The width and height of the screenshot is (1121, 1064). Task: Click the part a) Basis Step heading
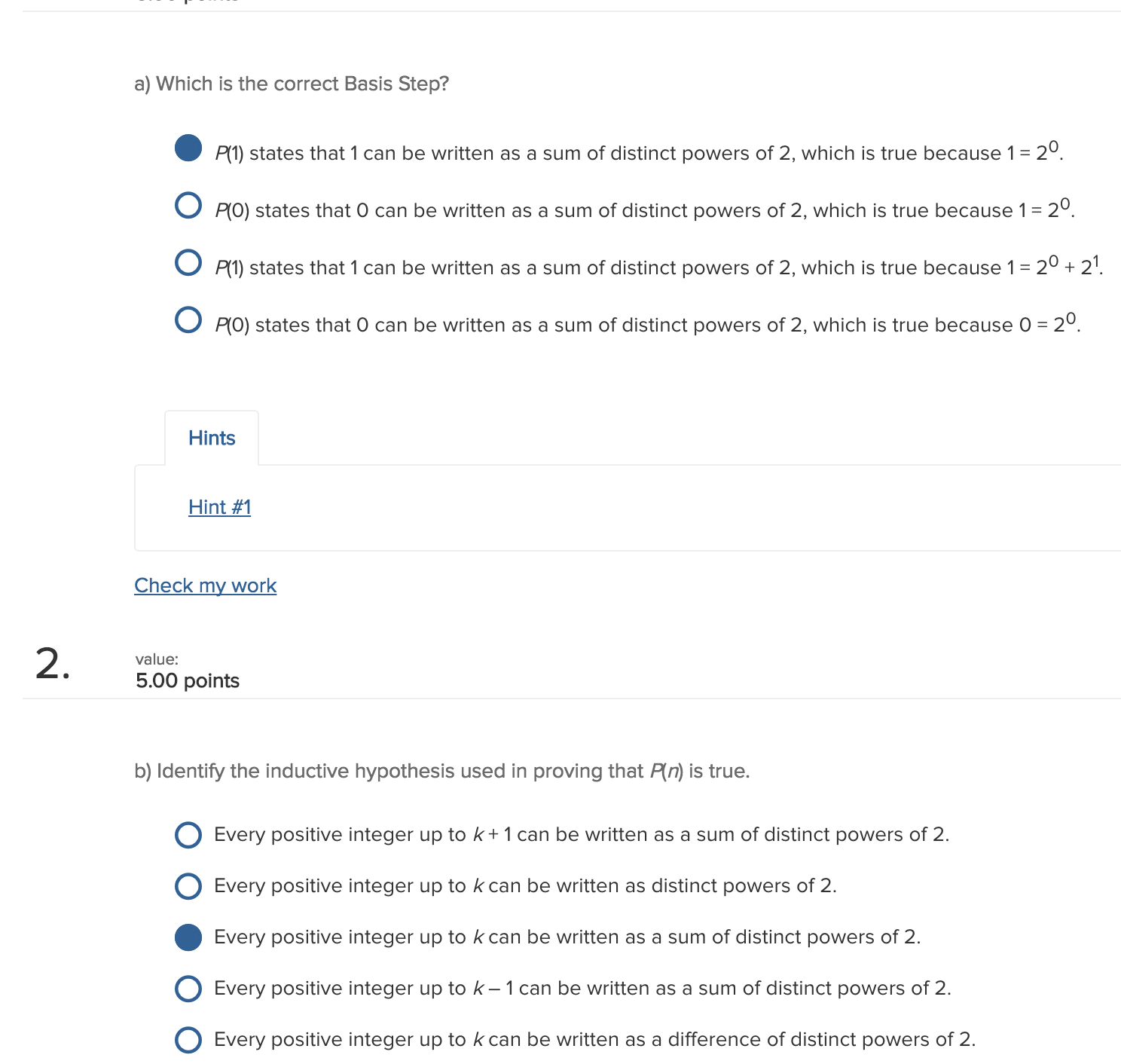[x=292, y=84]
